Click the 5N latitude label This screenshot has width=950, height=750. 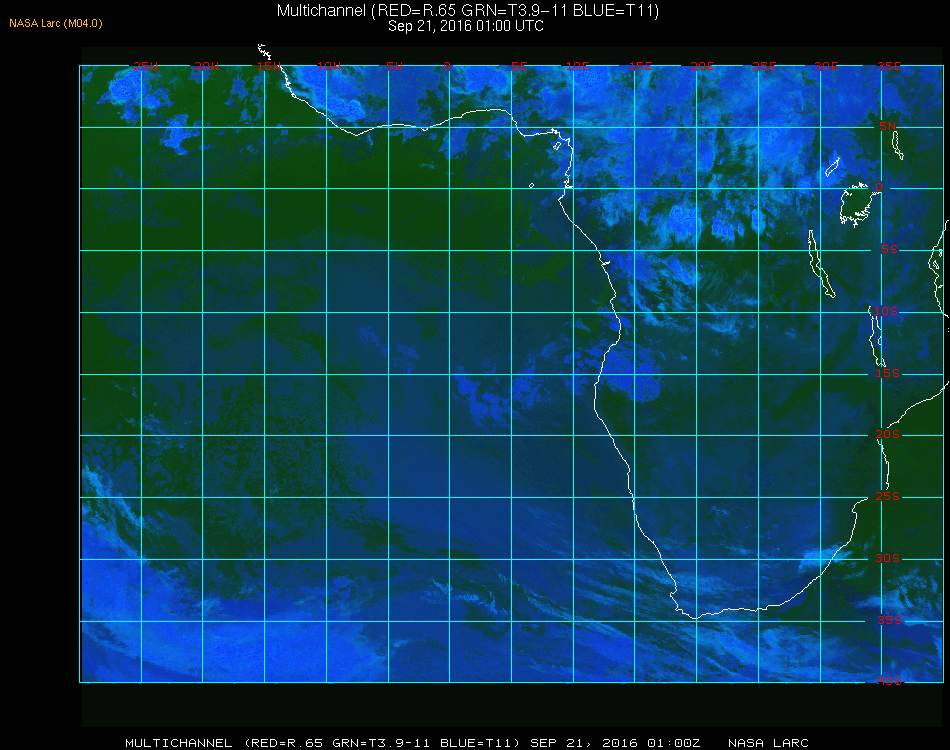pos(888,126)
